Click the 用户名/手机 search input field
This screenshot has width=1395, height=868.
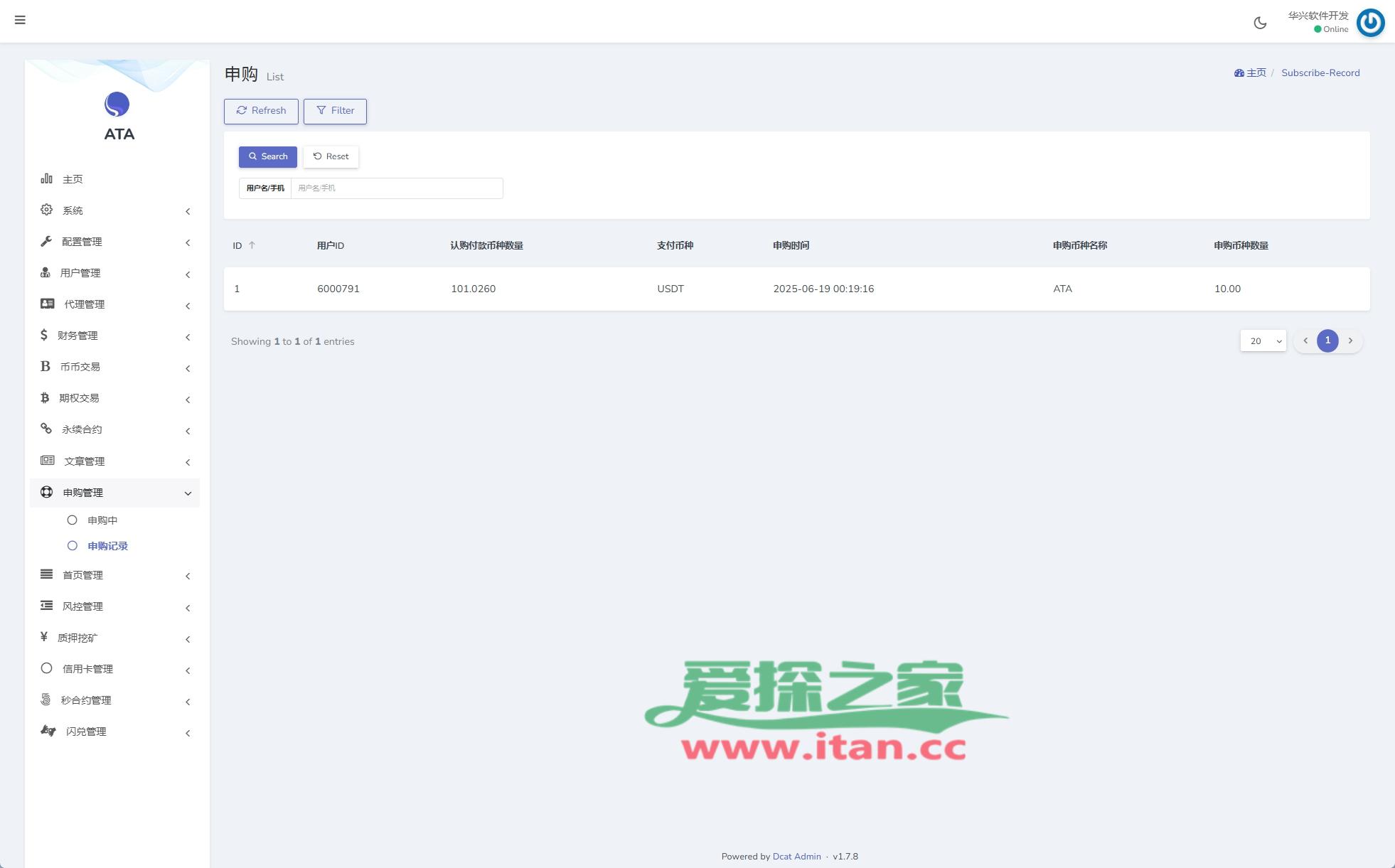pos(397,188)
